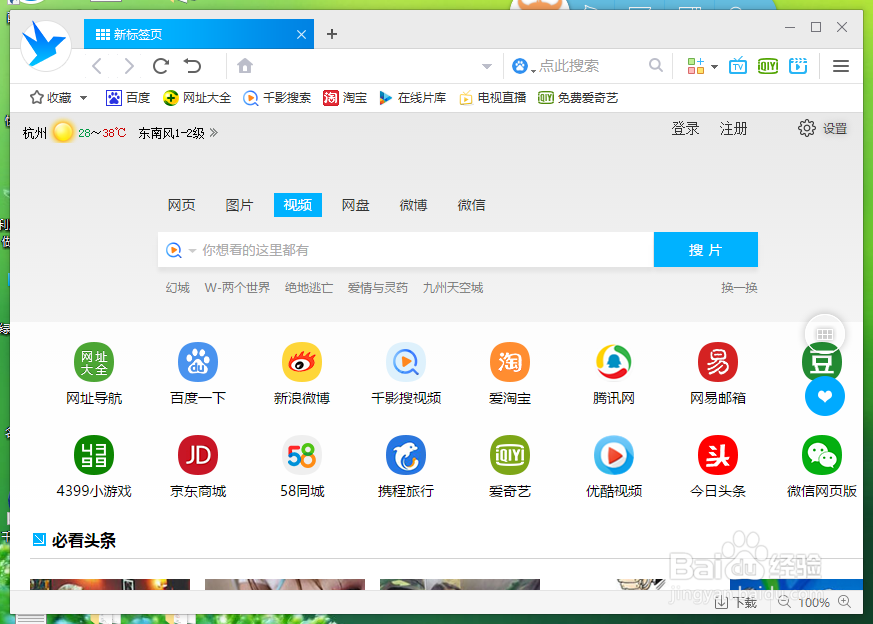The image size is (873, 624).
Task: Open the home page icon
Action: tap(245, 66)
